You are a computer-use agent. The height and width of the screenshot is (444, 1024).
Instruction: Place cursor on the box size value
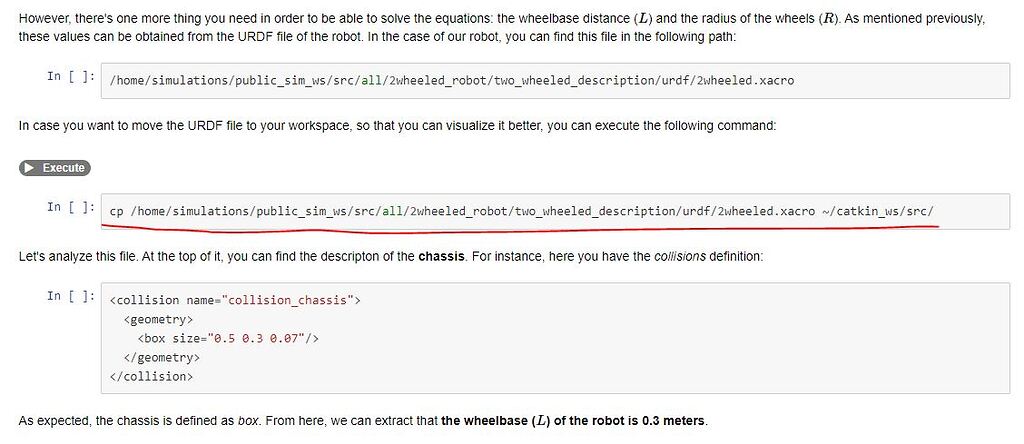tap(268, 338)
